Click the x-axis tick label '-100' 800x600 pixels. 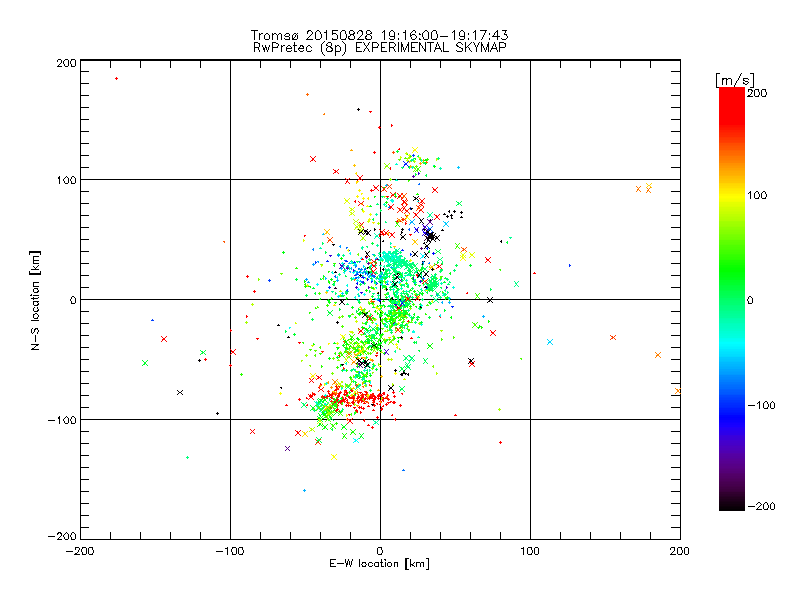pos(230,552)
